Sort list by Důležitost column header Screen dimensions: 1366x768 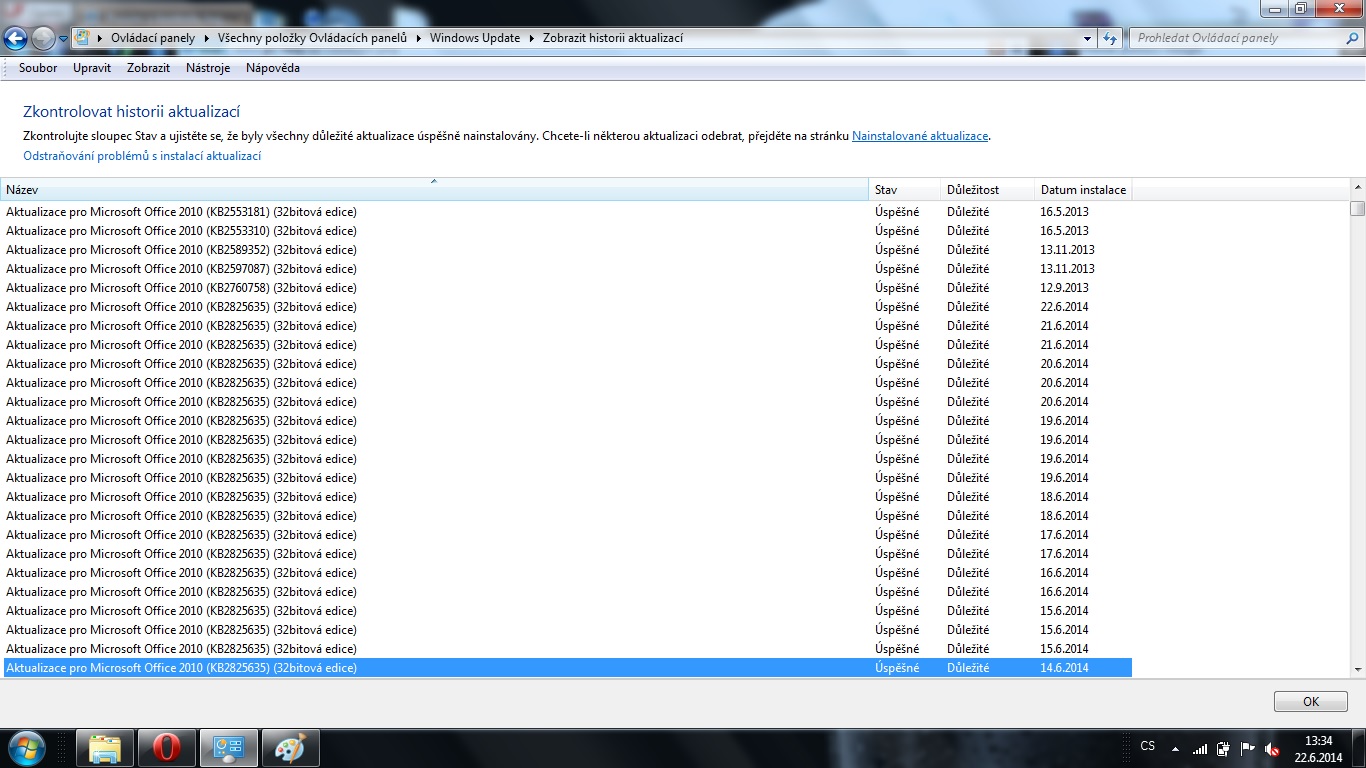[988, 190]
